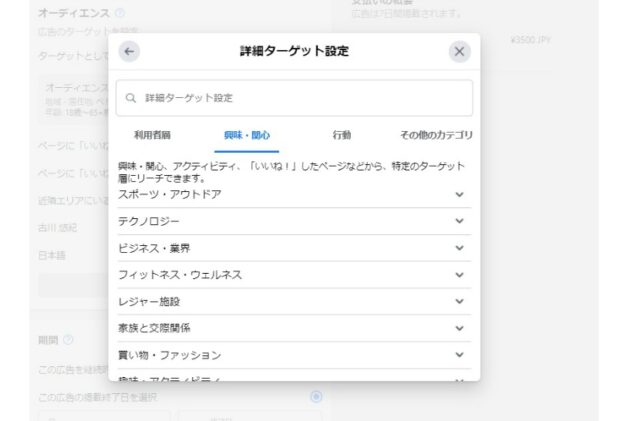630x421 pixels.
Task: Click the info icon beside オーディエンス
Action: 120,13
